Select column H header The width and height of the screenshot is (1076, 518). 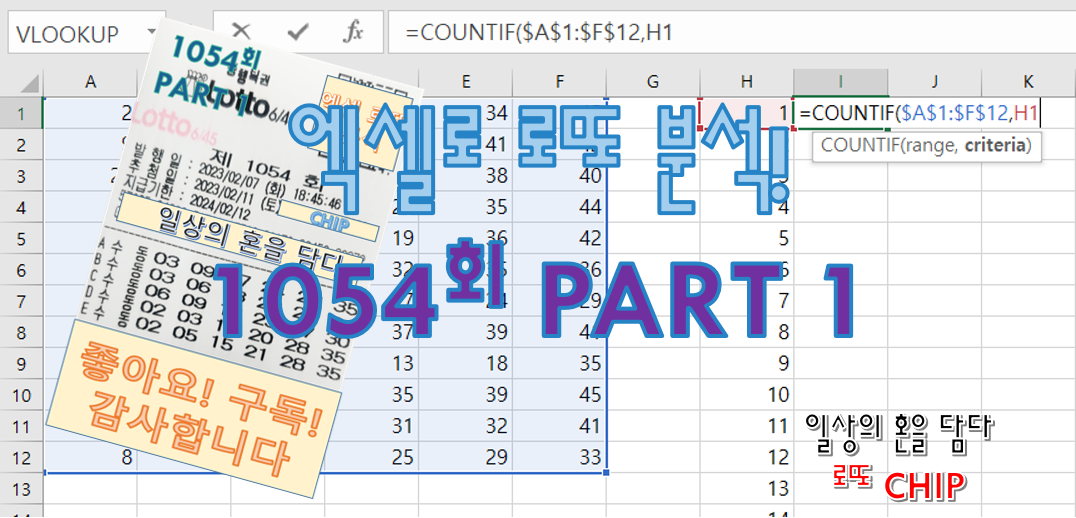(747, 82)
